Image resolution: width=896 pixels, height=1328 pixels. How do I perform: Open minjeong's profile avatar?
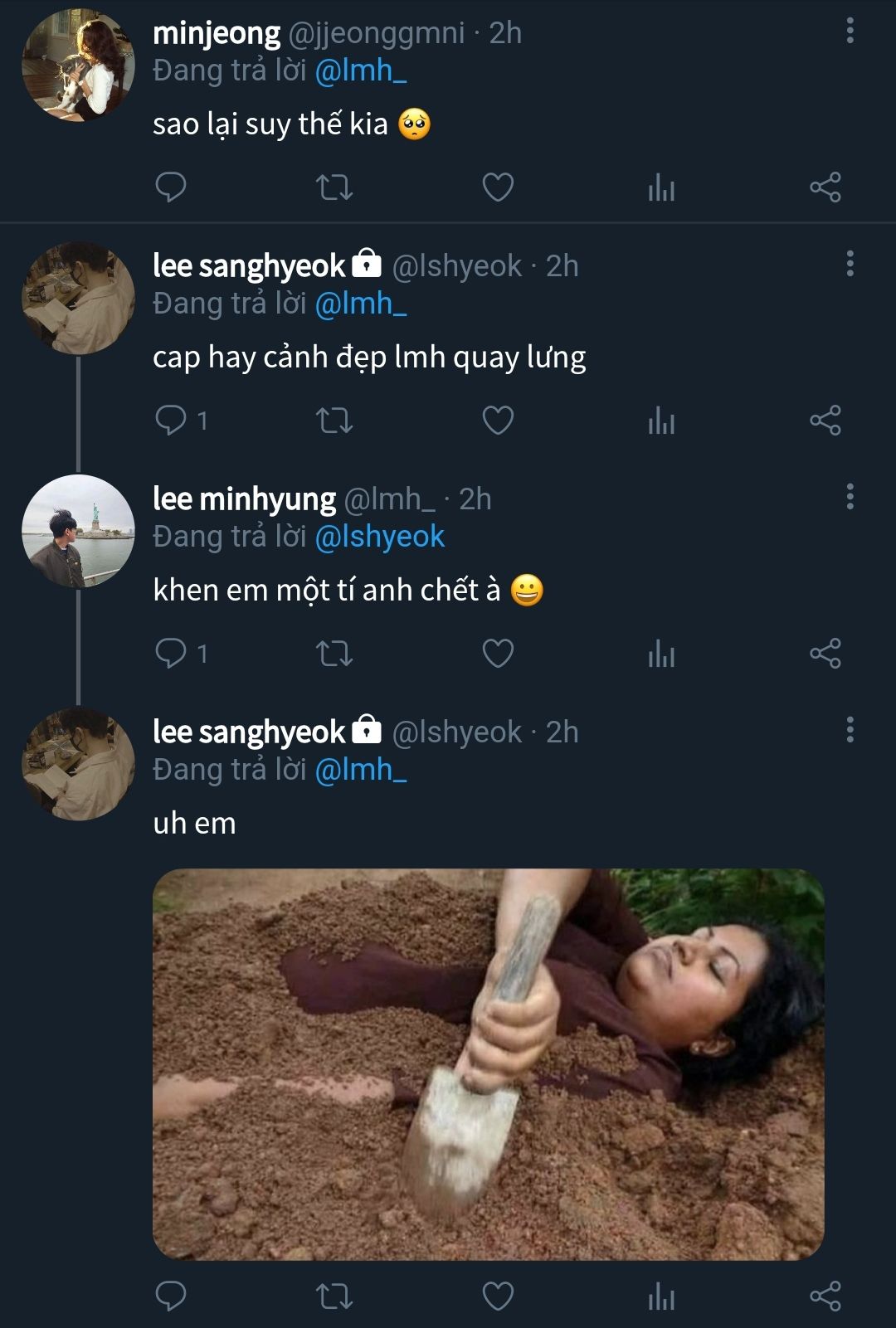[x=78, y=66]
